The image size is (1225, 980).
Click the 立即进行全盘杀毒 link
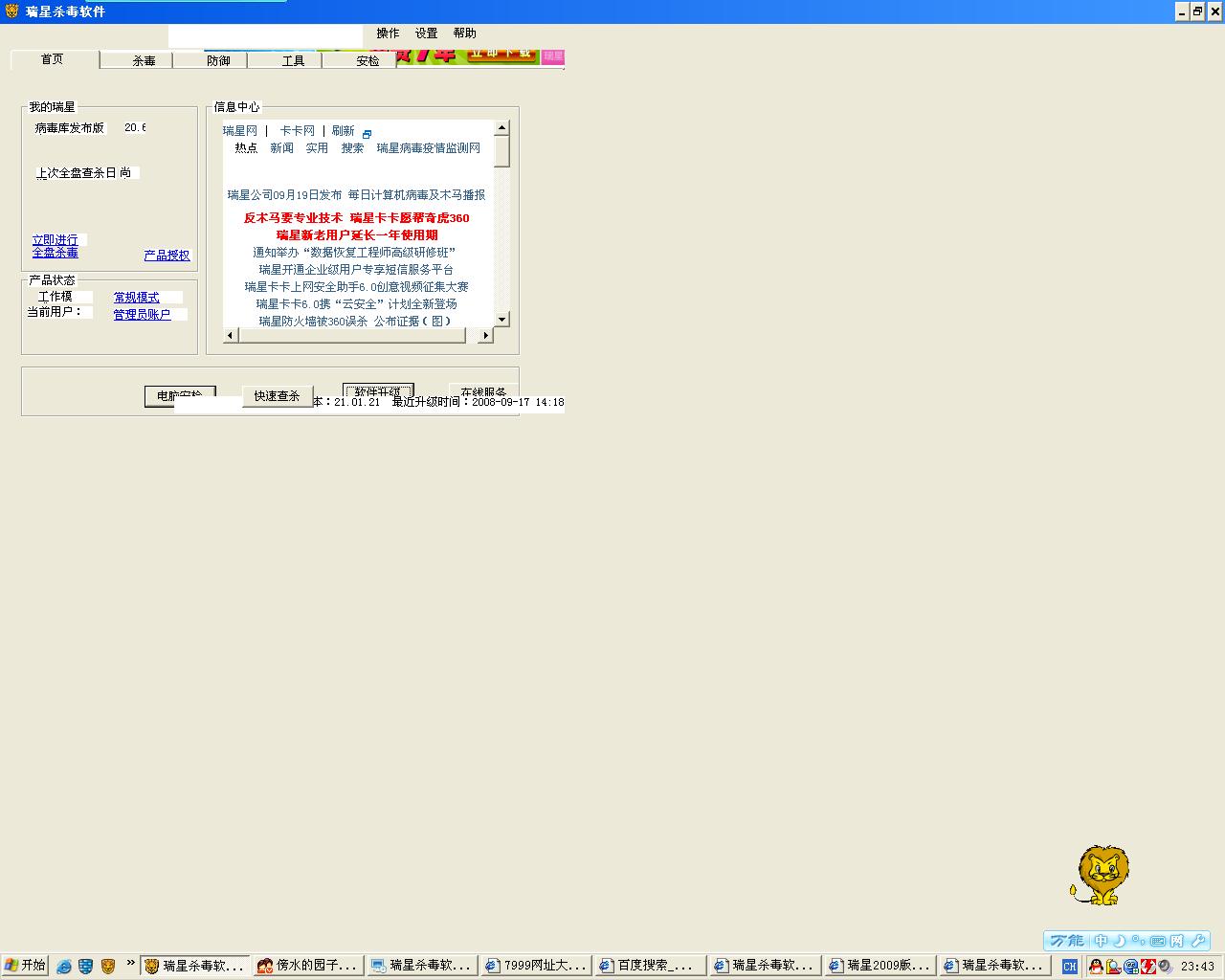[56, 246]
